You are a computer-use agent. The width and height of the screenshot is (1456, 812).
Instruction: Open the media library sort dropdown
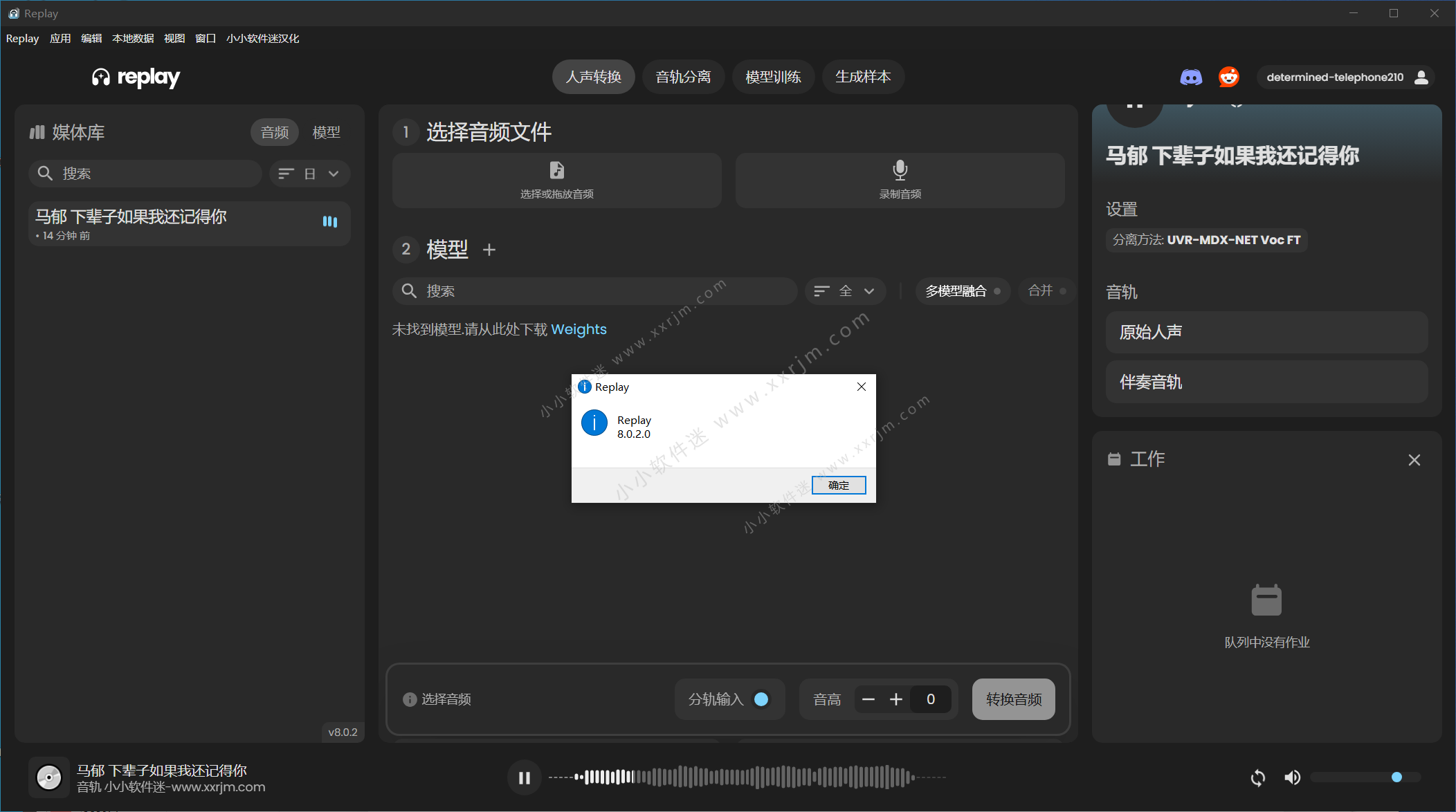(309, 174)
